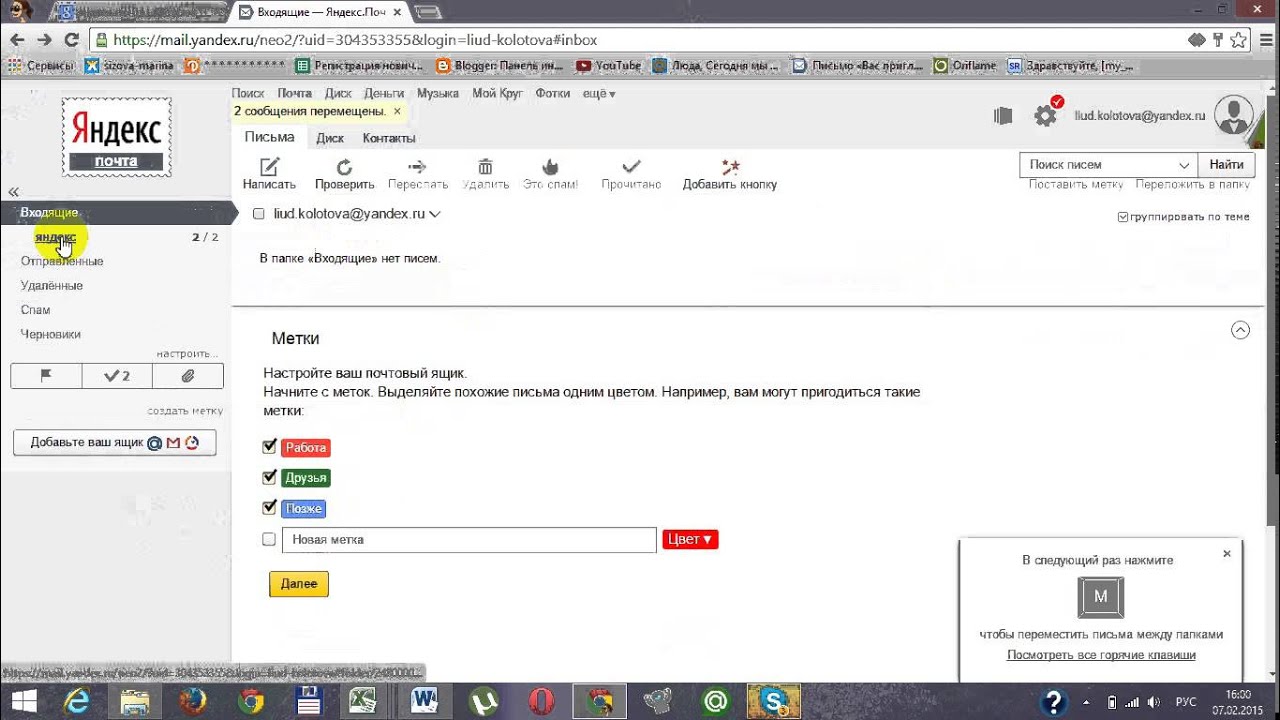This screenshot has width=1280, height=720.
Task: Filter by flagged letters icon
Action: (x=46, y=376)
